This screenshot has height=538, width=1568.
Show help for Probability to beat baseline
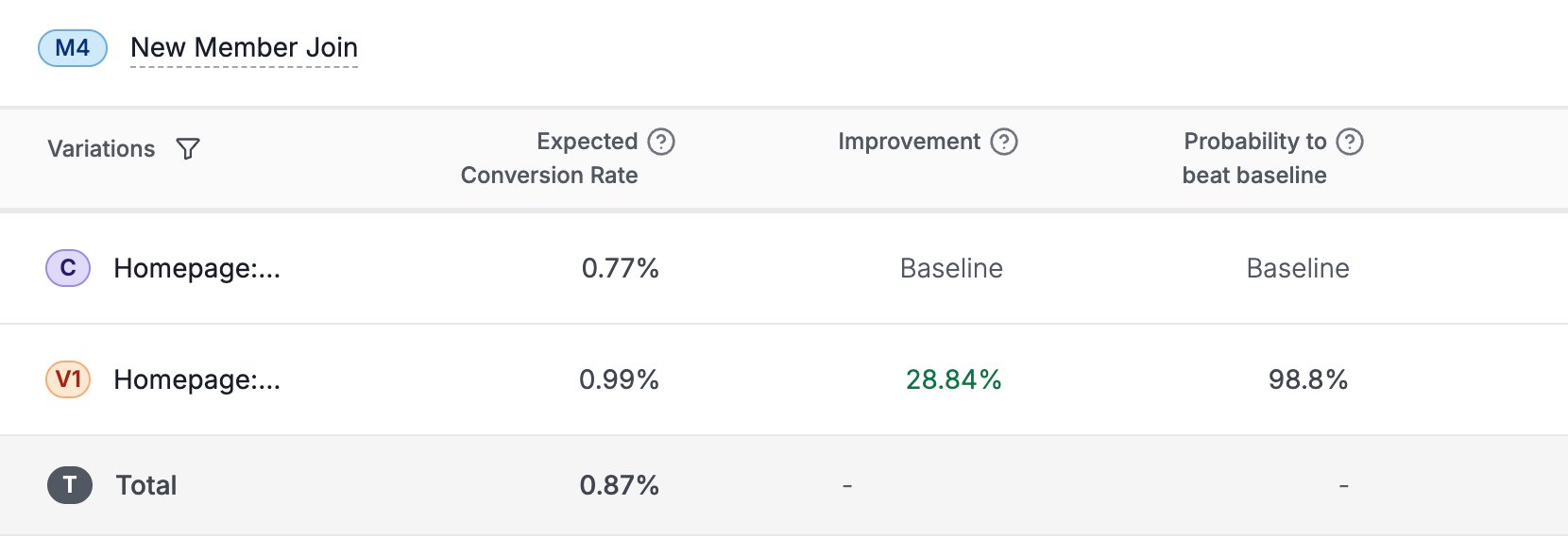coord(1351,142)
